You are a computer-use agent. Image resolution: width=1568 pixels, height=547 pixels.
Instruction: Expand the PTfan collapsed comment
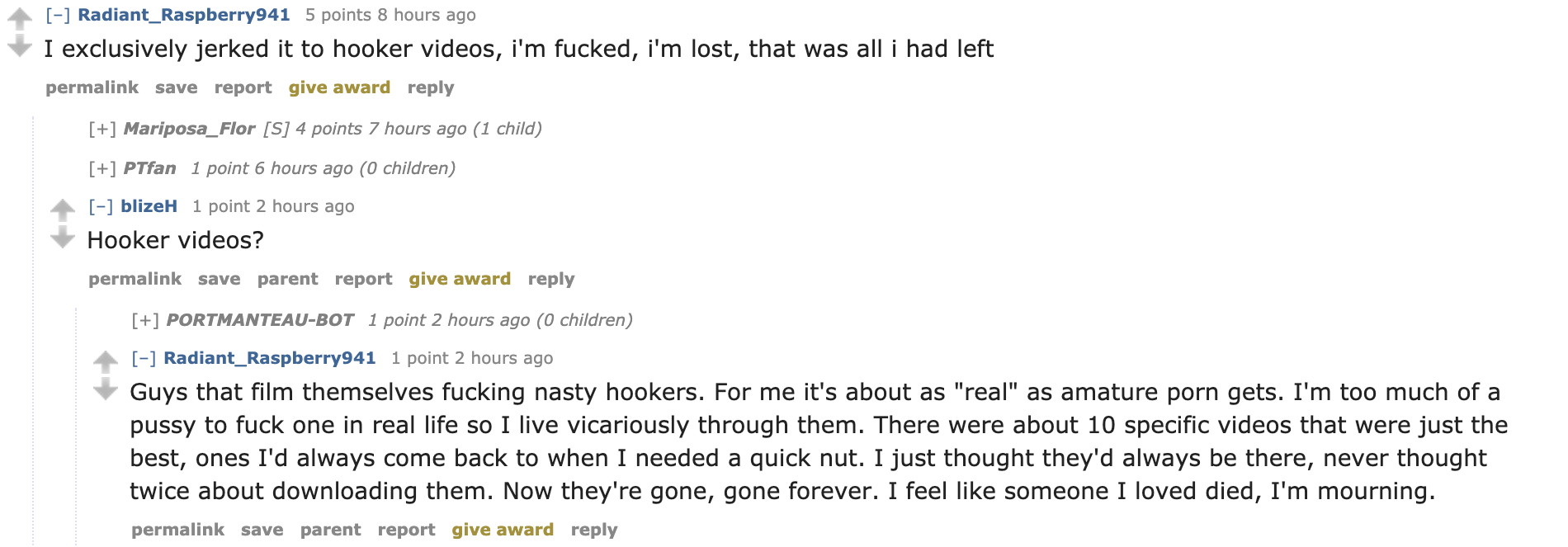pyautogui.click(x=102, y=168)
